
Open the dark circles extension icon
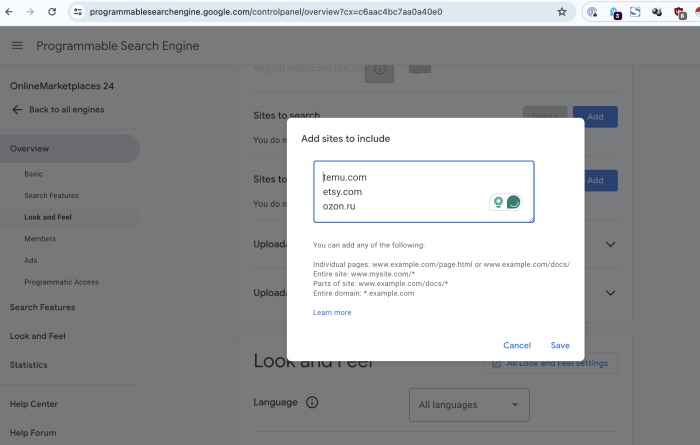pyautogui.click(x=657, y=12)
